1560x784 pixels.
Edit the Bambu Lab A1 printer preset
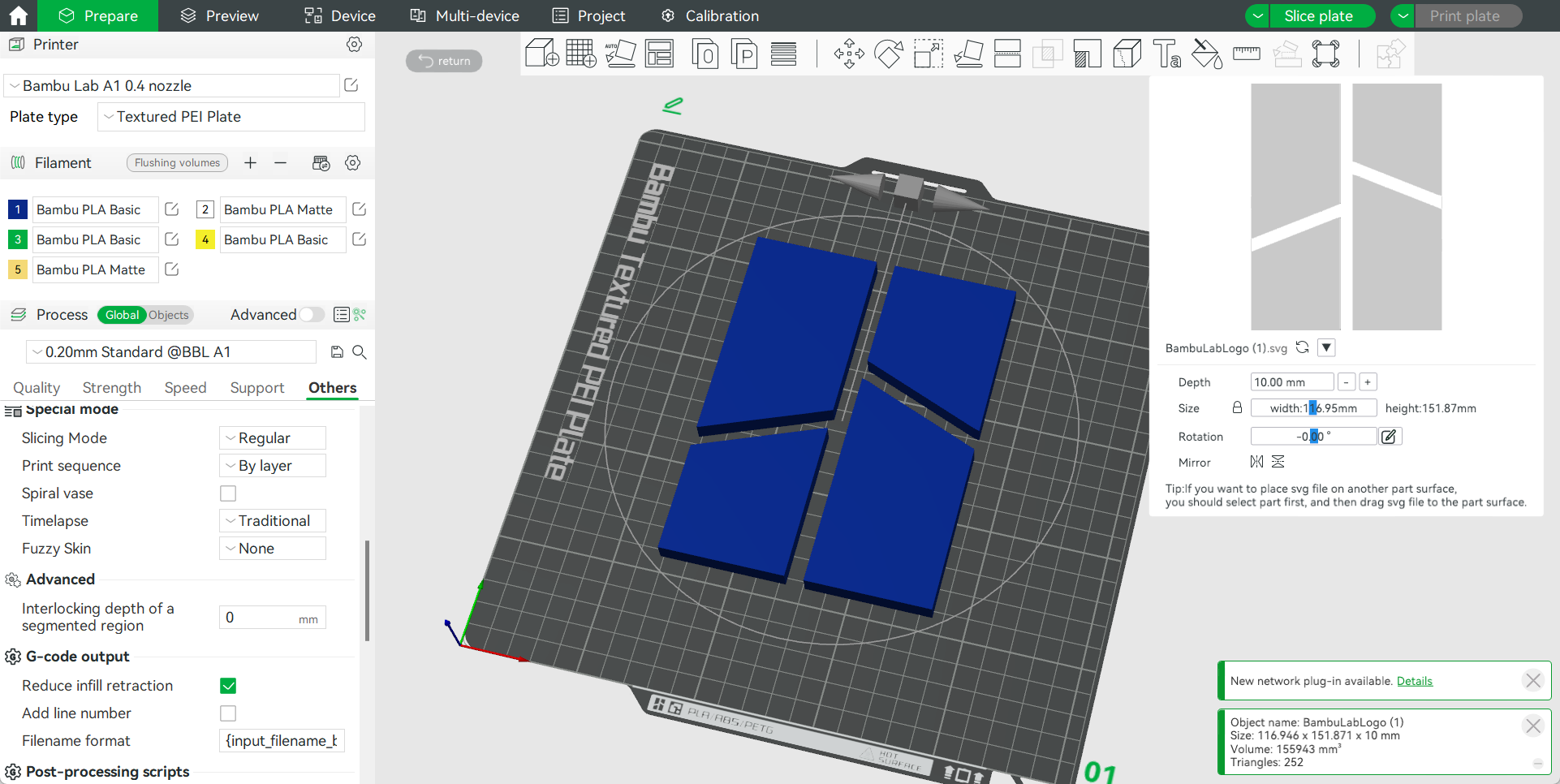[351, 85]
